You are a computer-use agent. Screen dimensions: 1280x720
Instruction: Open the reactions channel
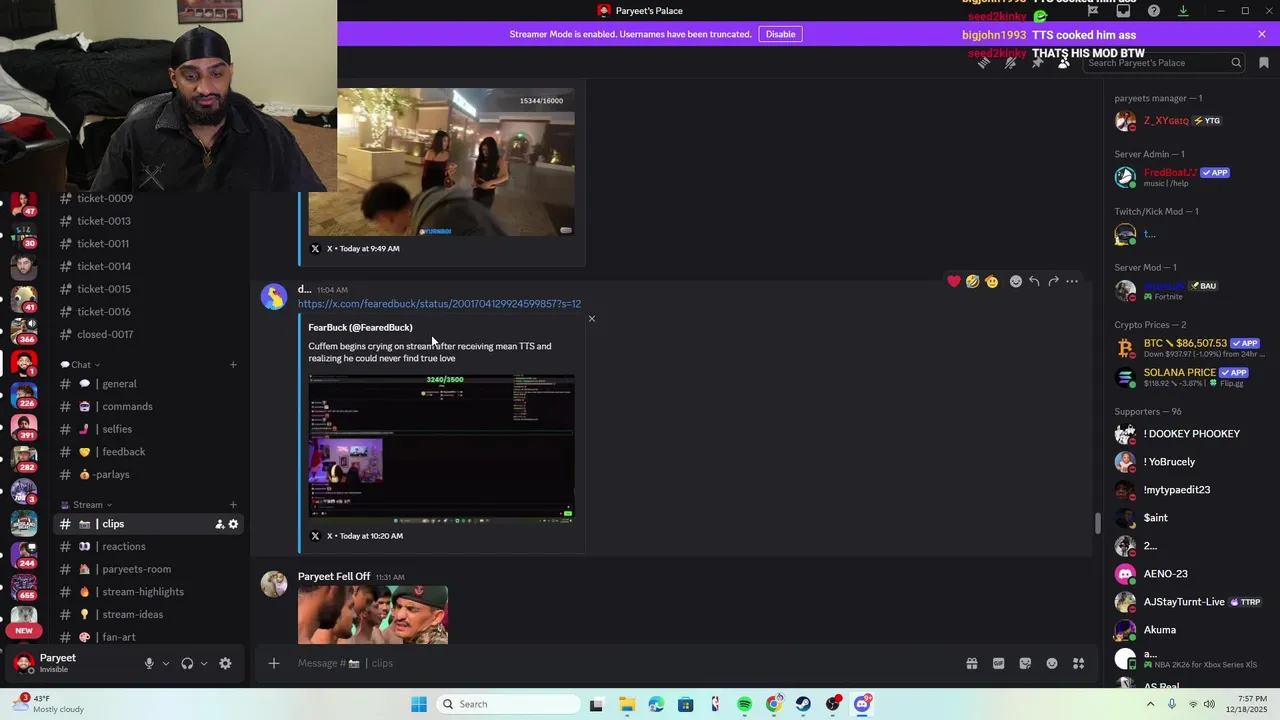(148, 547)
